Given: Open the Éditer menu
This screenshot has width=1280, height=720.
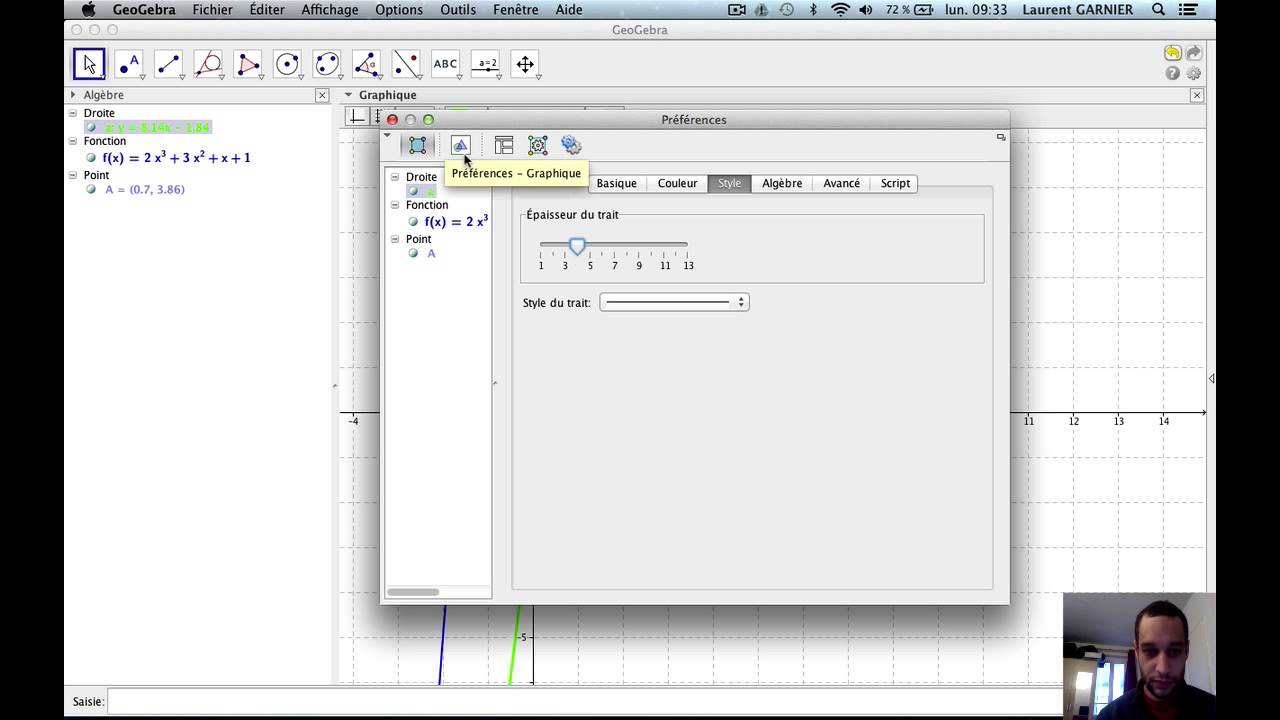Looking at the screenshot, I should pos(267,10).
